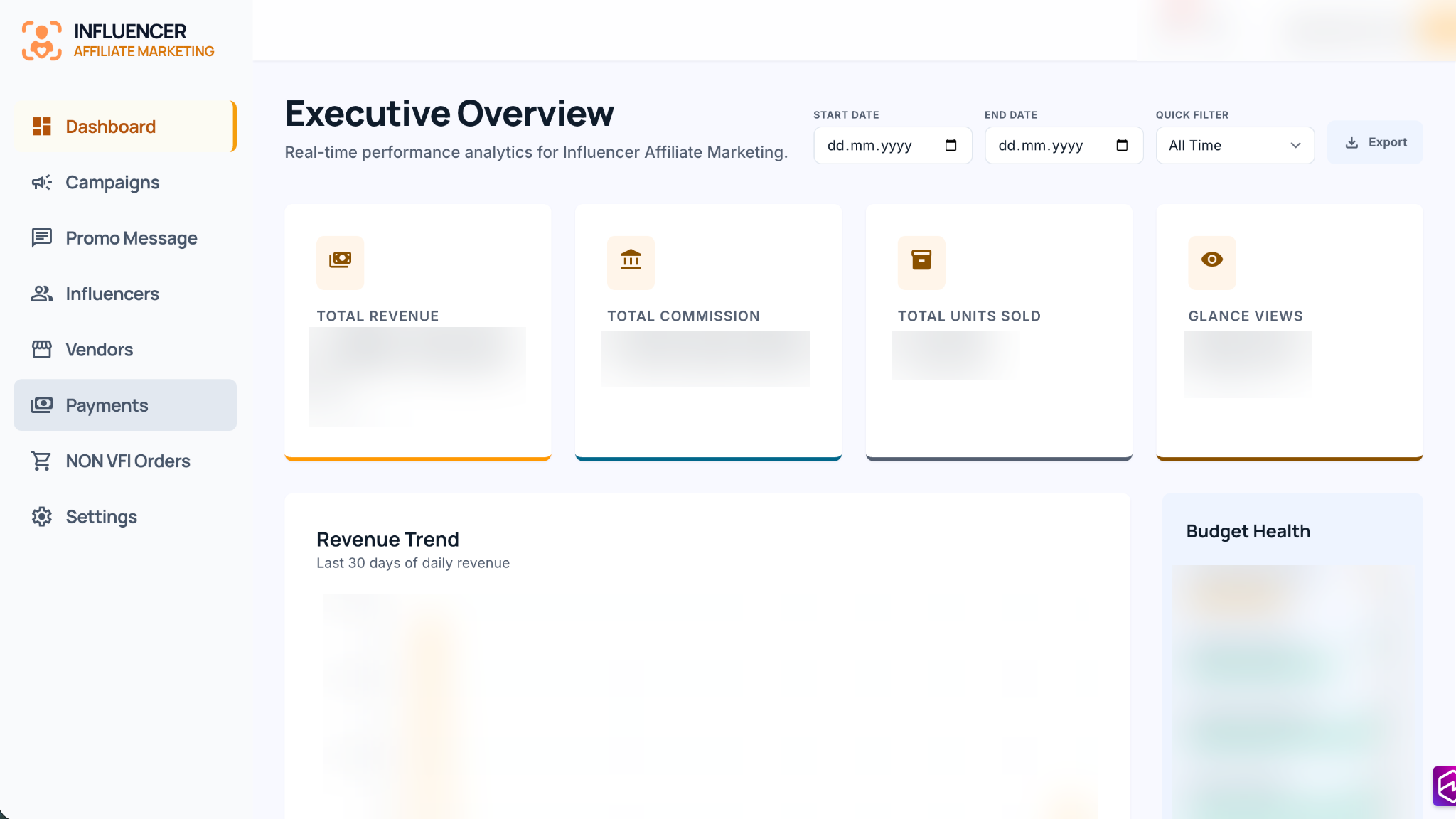
Task: Click the Revenue Trend heading
Action: click(387, 540)
